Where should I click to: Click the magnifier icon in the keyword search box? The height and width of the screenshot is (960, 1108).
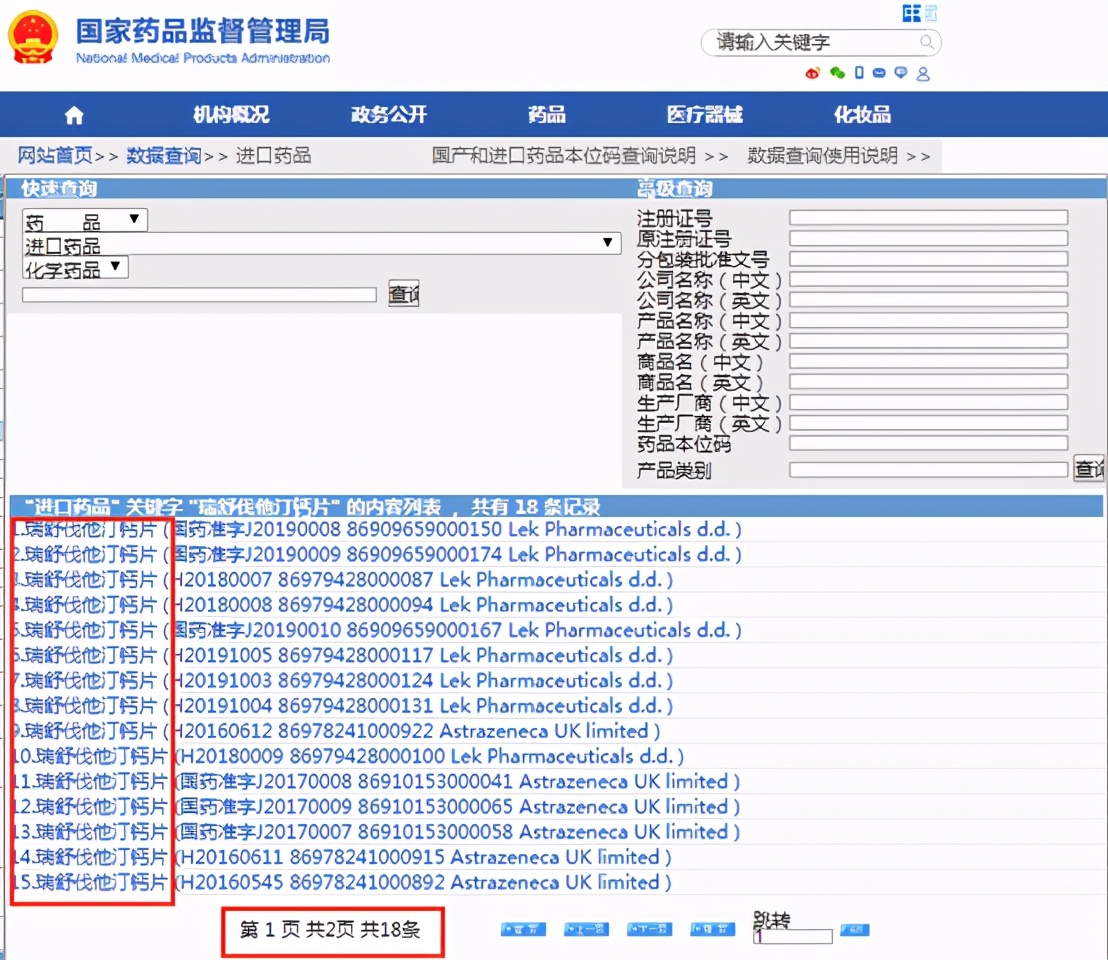[927, 42]
